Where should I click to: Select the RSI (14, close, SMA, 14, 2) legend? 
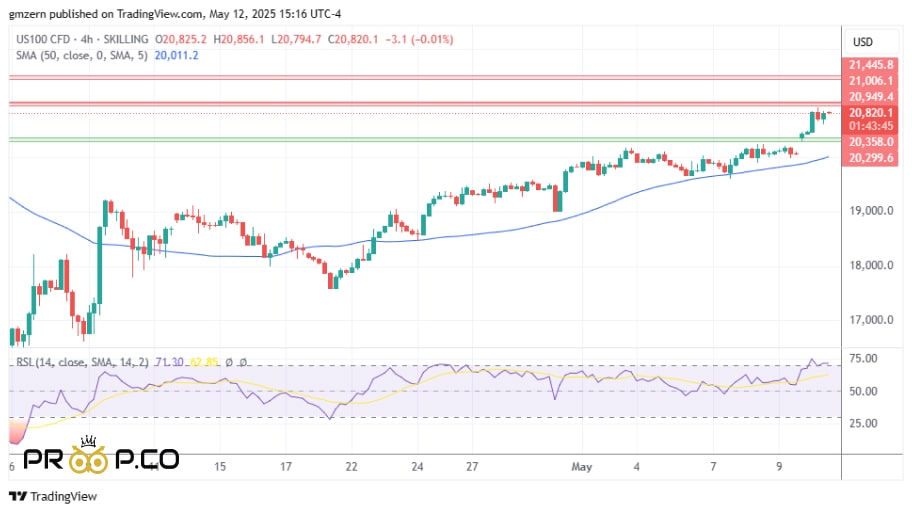pos(82,362)
